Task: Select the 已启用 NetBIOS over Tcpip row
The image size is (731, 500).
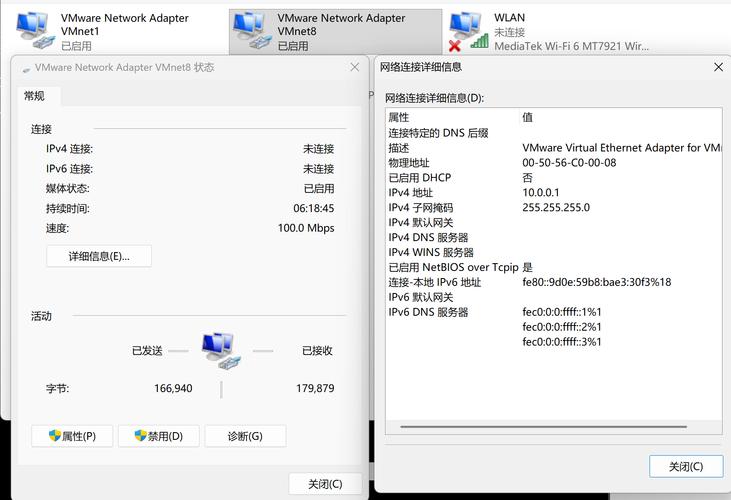Action: point(554,267)
